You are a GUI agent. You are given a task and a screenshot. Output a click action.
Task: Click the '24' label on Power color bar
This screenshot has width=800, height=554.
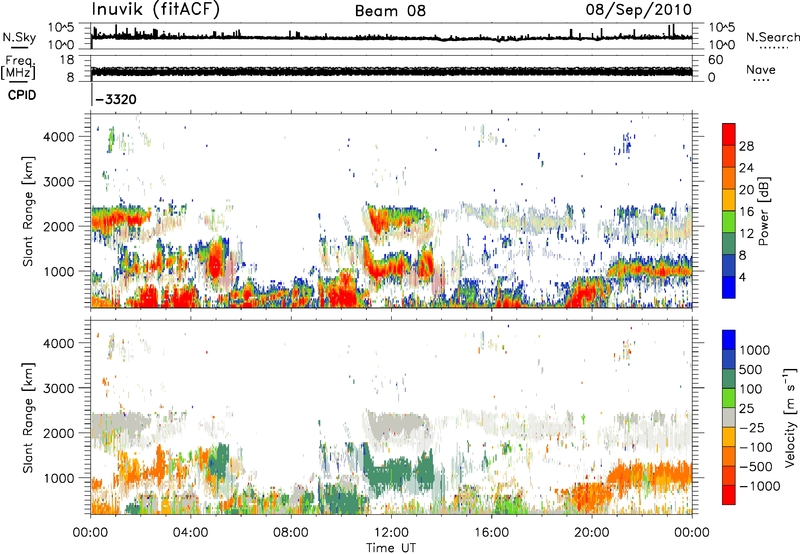746,168
